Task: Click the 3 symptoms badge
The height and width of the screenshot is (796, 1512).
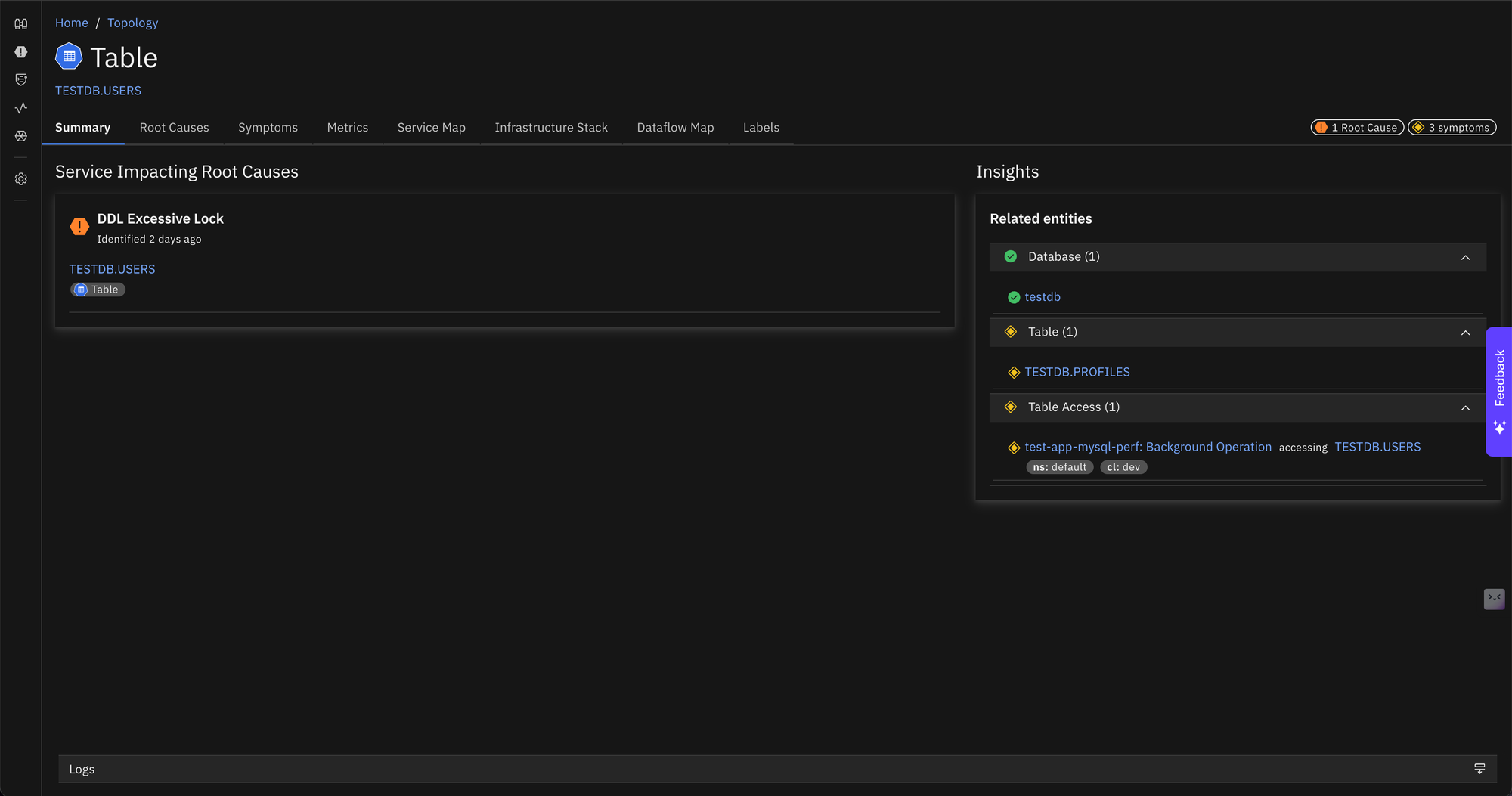Action: coord(1452,128)
